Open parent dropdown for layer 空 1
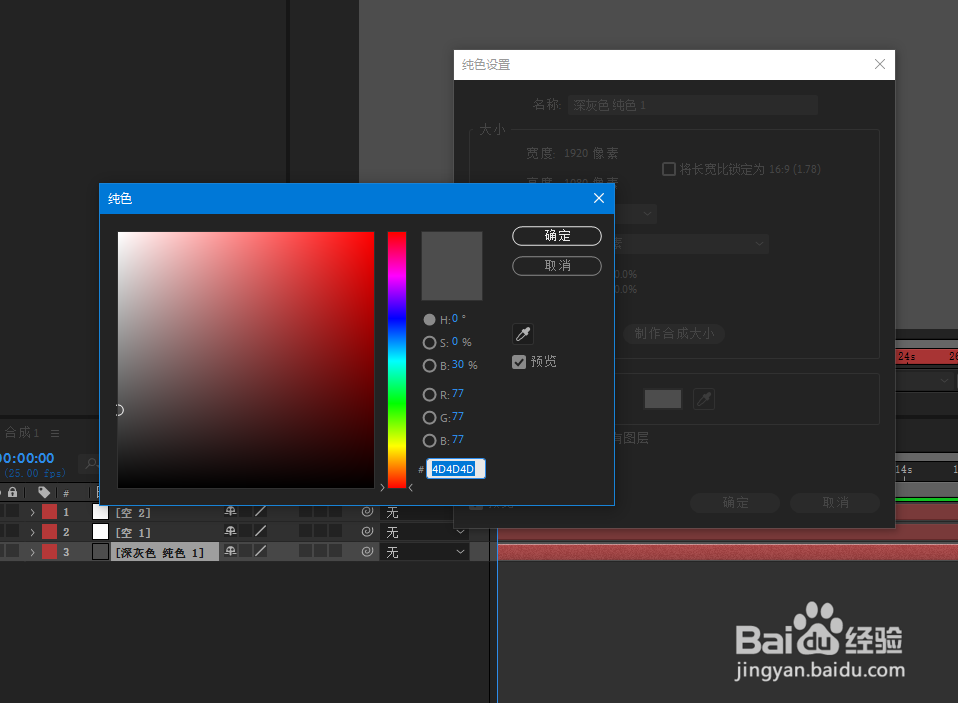The width and height of the screenshot is (958, 703). tap(425, 532)
